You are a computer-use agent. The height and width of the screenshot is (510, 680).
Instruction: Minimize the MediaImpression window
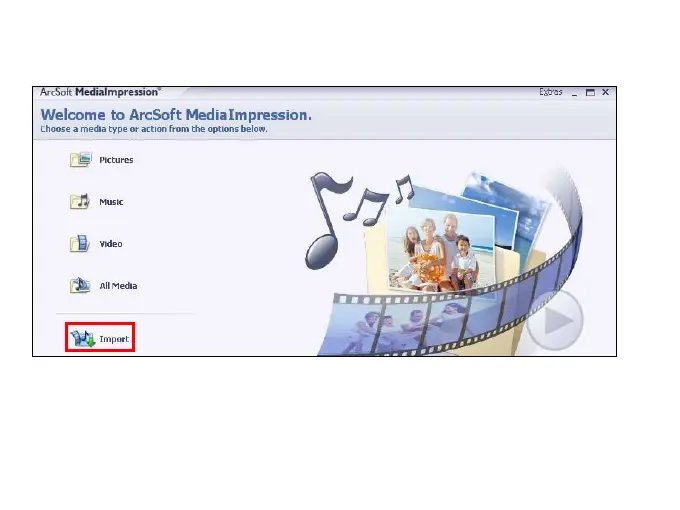575,93
